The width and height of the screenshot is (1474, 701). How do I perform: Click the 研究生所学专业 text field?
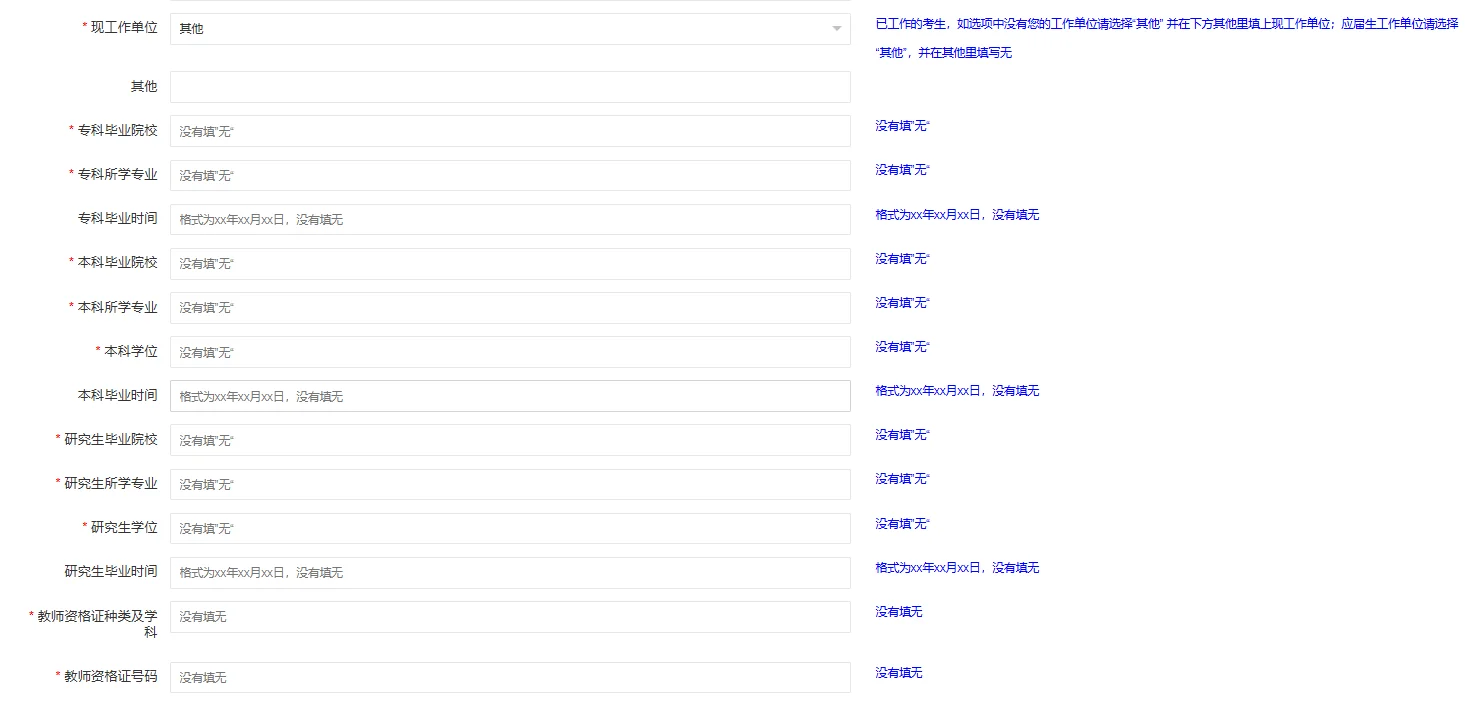click(x=509, y=484)
